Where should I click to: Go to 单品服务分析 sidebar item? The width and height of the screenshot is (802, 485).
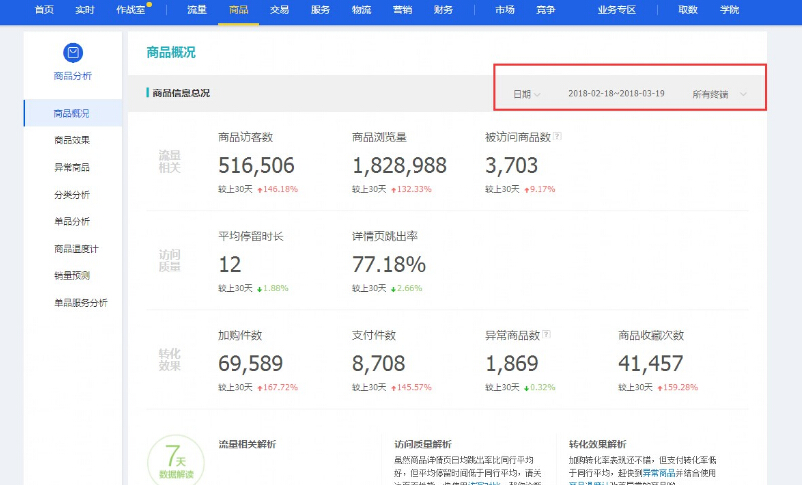tap(80, 302)
